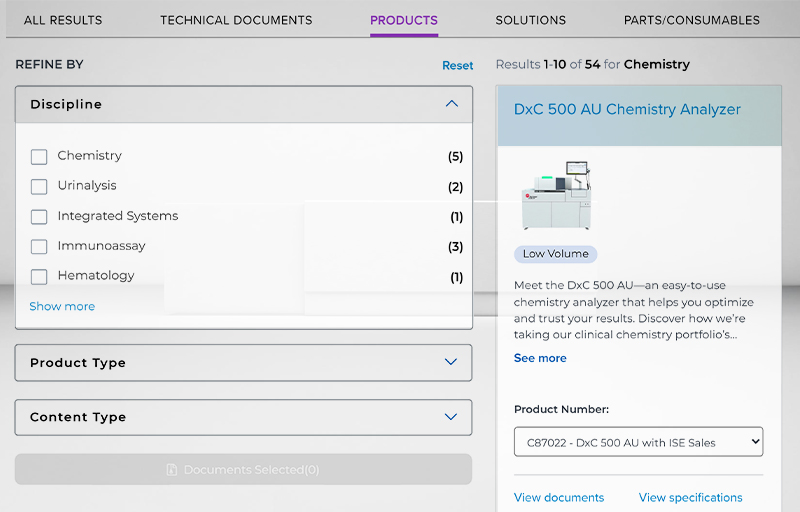The width and height of the screenshot is (800, 512).
Task: Click the Immunoassay label text
Action: [x=102, y=246]
